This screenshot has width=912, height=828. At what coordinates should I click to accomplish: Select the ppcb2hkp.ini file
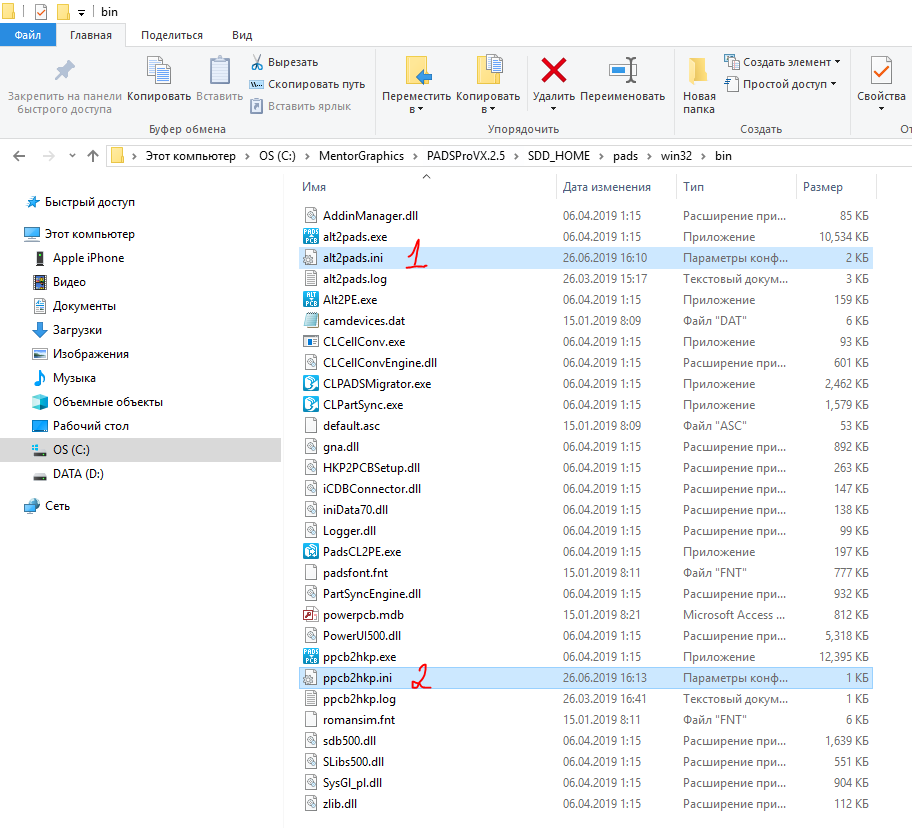[586, 678]
